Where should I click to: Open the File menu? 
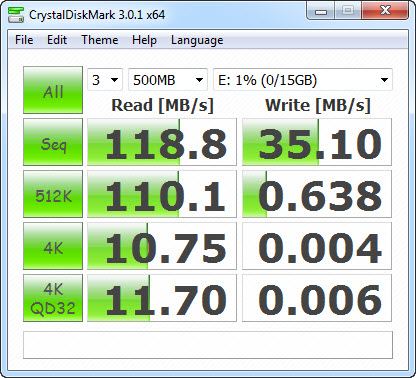pos(24,40)
